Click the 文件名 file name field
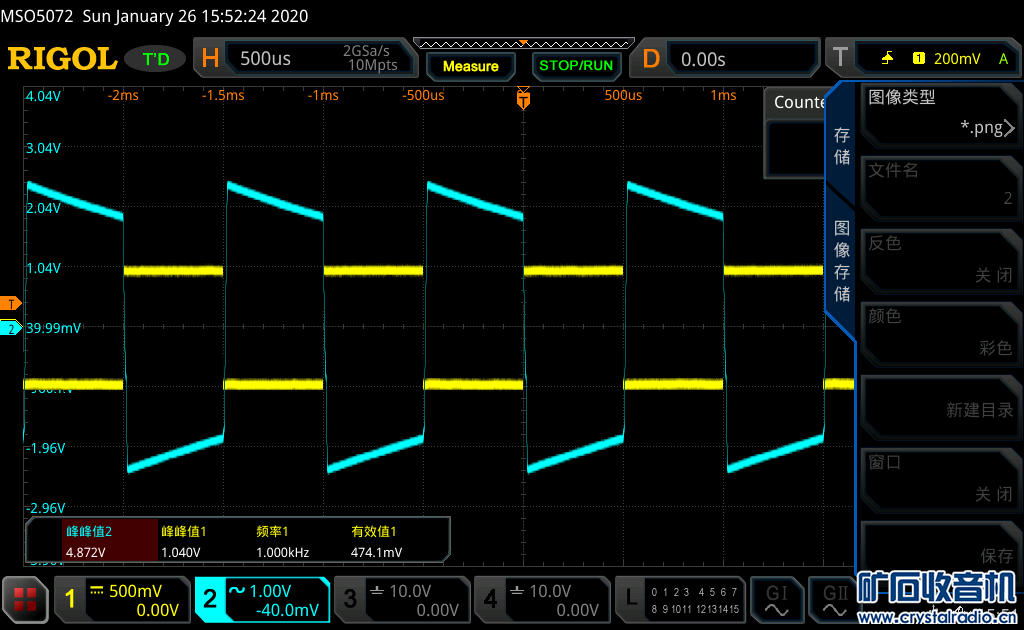Viewport: 1024px width, 630px height. pyautogui.click(x=940, y=185)
